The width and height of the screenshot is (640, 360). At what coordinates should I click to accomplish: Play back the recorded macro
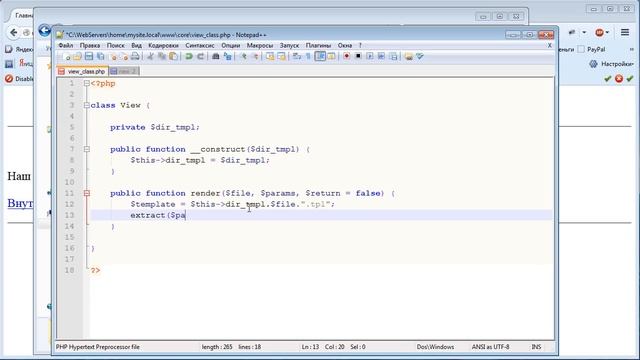point(369,56)
